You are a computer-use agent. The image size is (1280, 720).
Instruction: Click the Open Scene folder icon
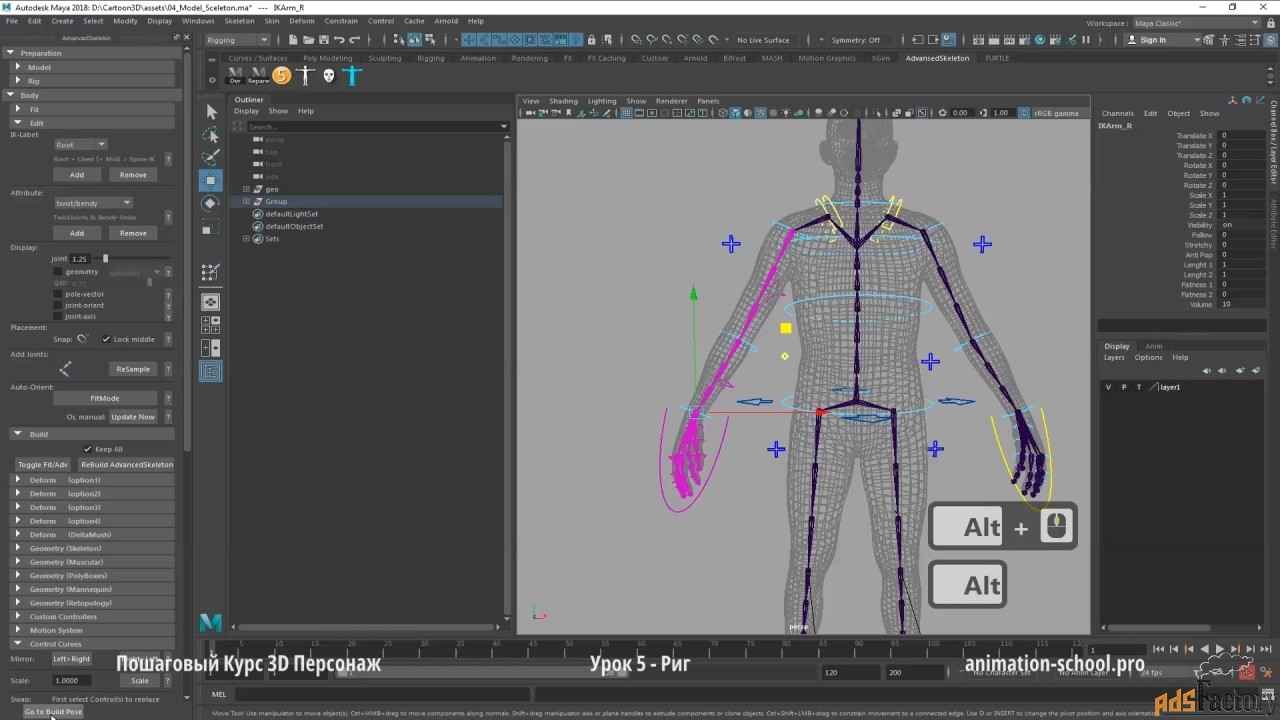pos(308,40)
